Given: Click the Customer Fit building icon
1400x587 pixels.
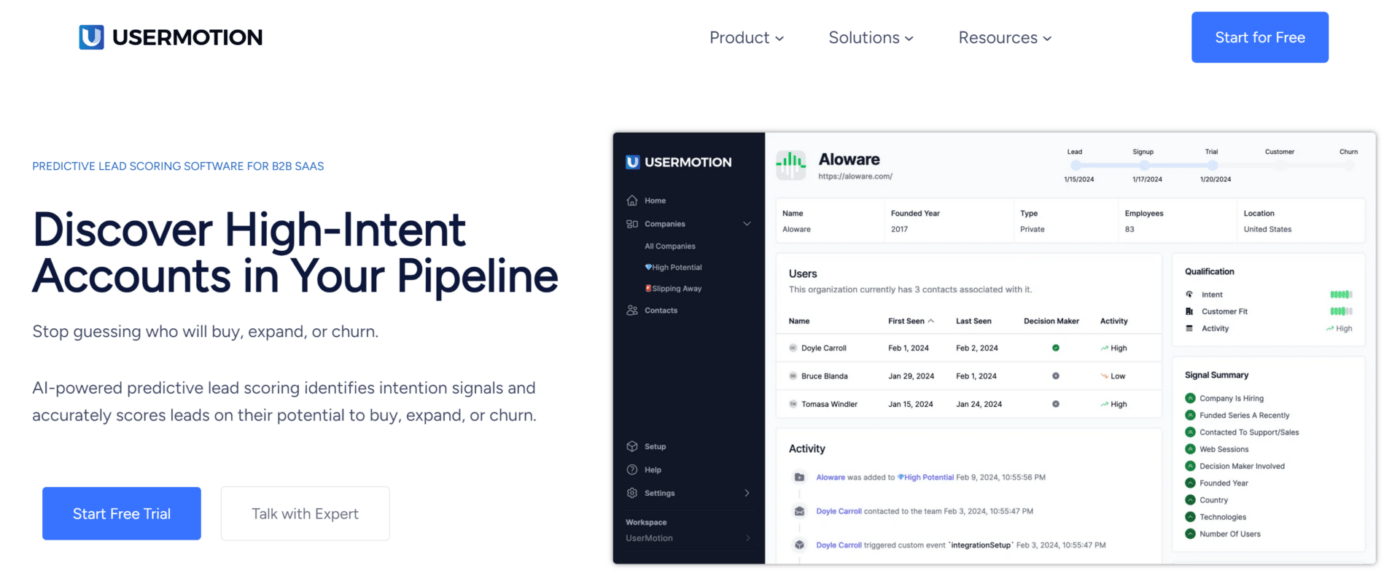Looking at the screenshot, I should pos(1189,312).
